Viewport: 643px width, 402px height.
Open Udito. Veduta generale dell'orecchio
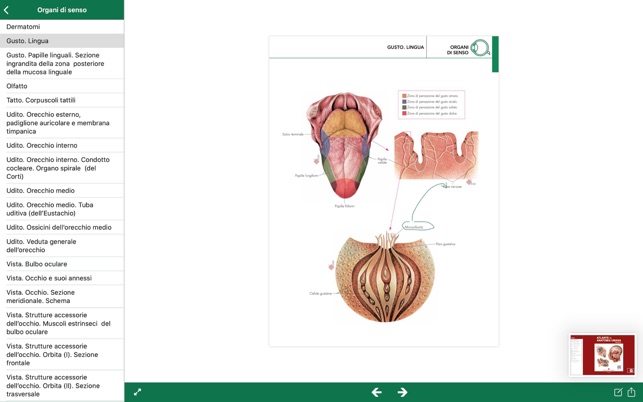pos(62,245)
